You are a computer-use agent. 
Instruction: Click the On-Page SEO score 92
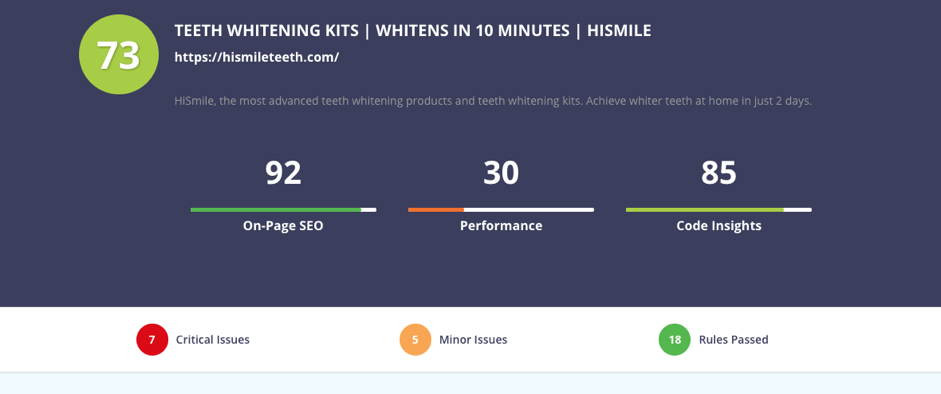[x=283, y=173]
